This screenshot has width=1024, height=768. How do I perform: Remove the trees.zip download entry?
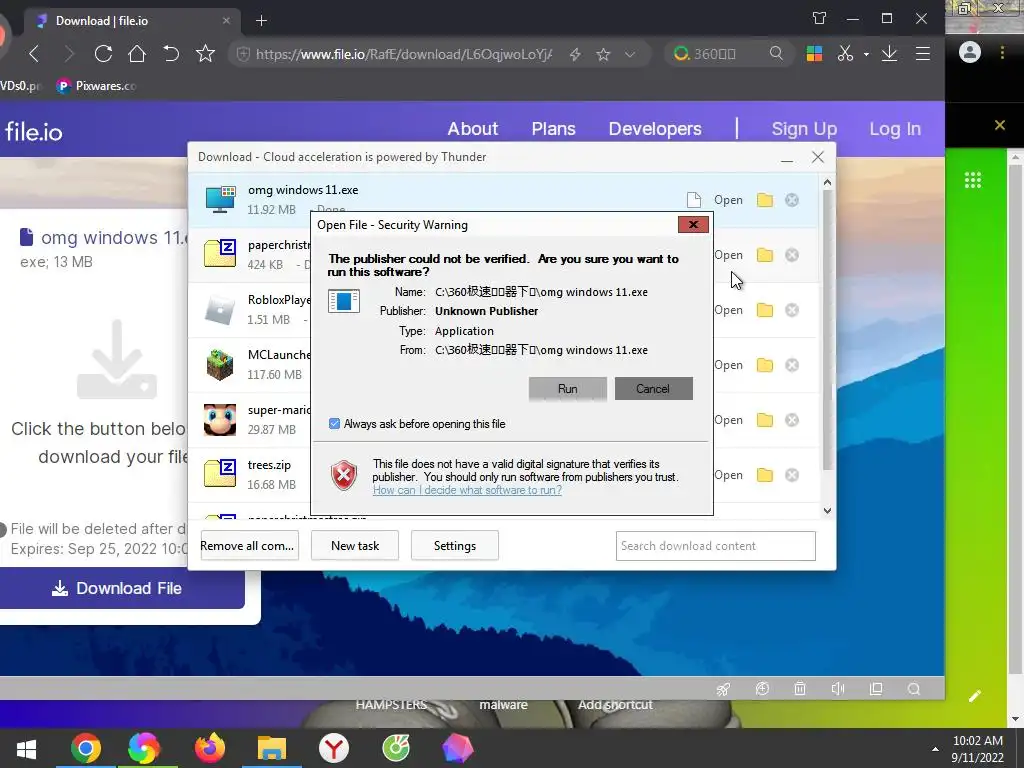point(792,475)
